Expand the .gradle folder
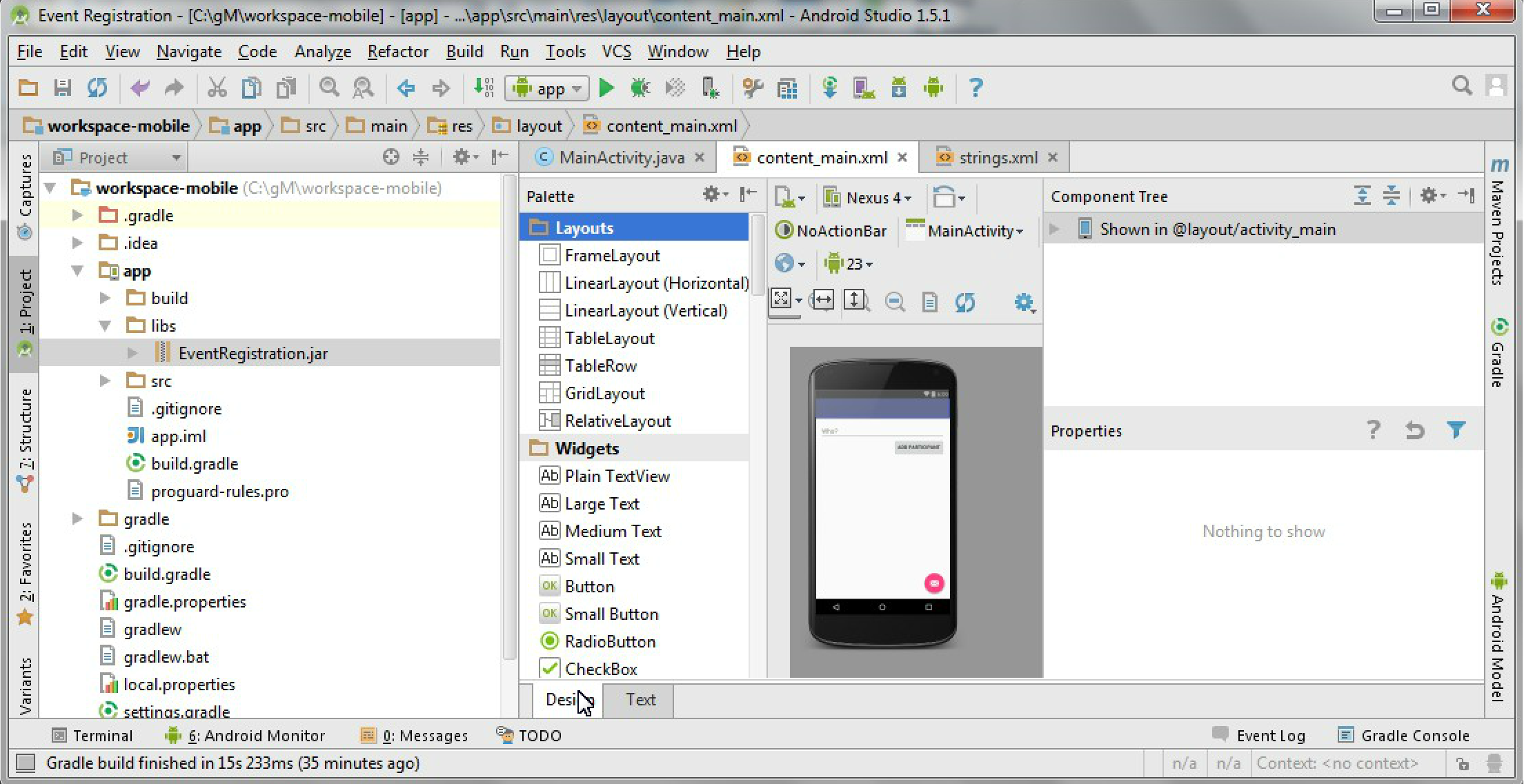Viewport: 1524px width, 784px height. (x=78, y=216)
